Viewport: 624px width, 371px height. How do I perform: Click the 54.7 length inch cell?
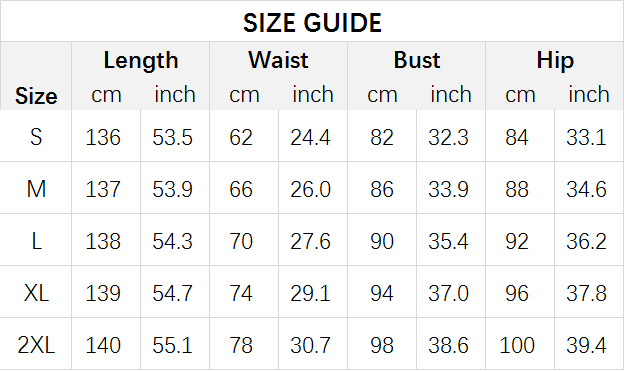tap(172, 293)
